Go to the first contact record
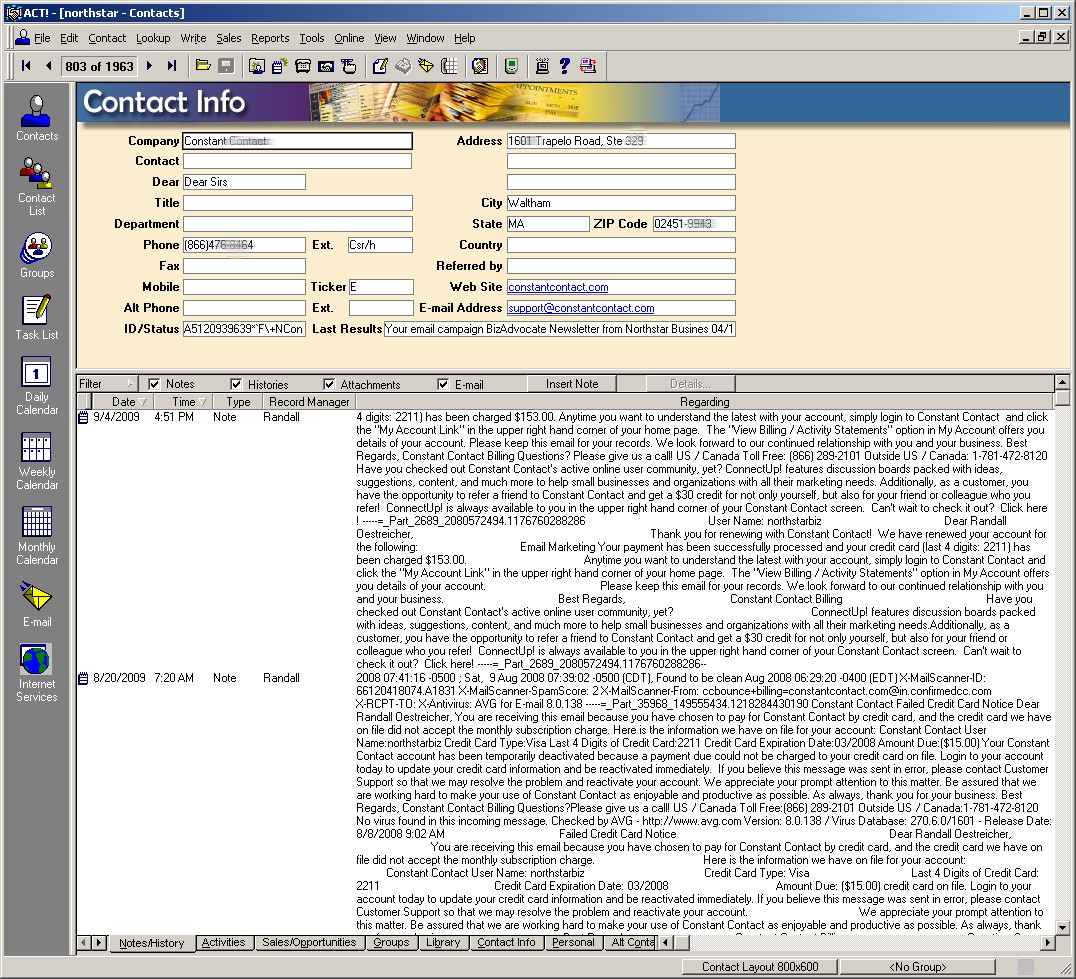This screenshot has height=979, width=1076. click(26, 66)
